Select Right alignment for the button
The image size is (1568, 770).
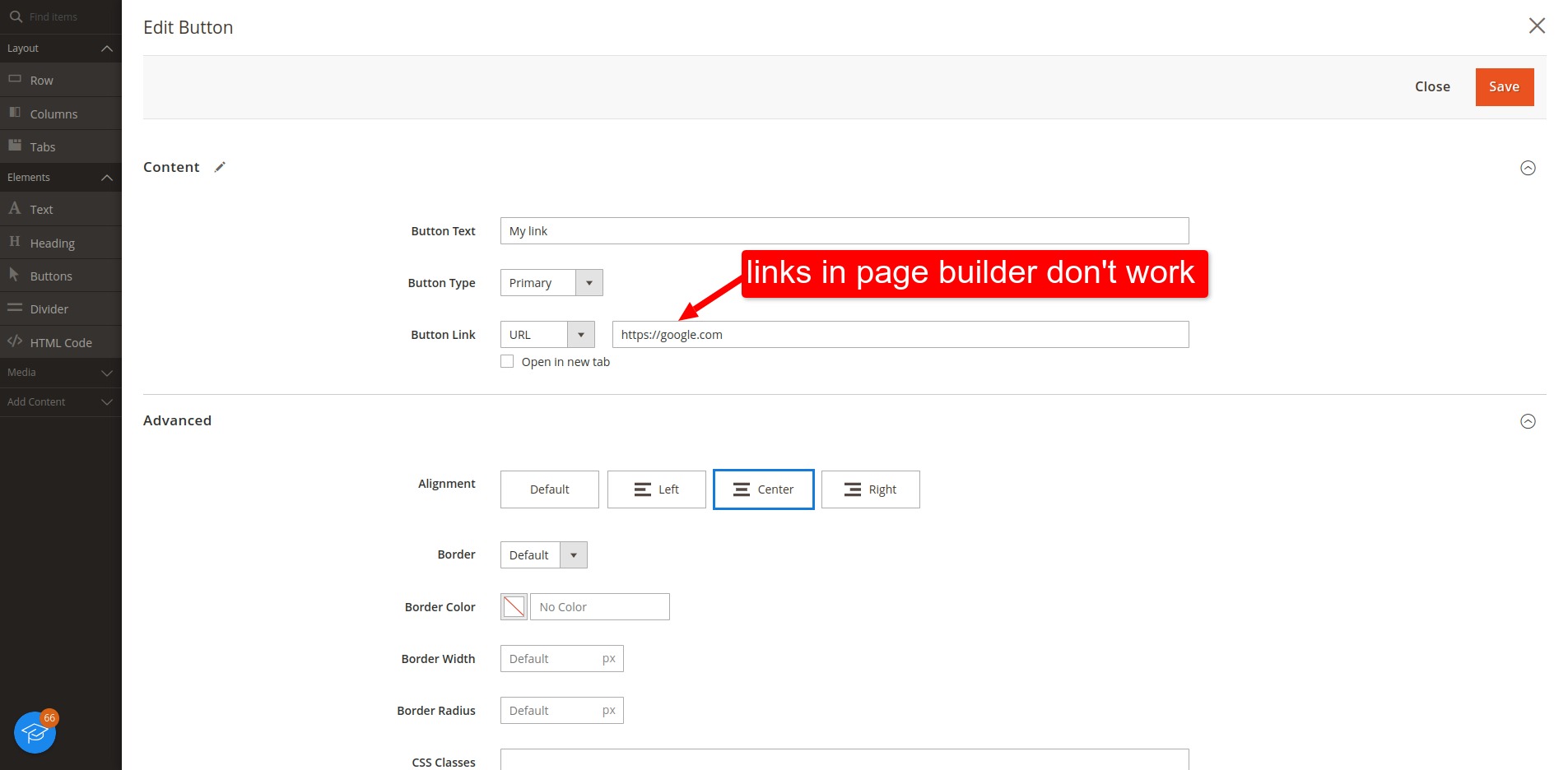[870, 489]
